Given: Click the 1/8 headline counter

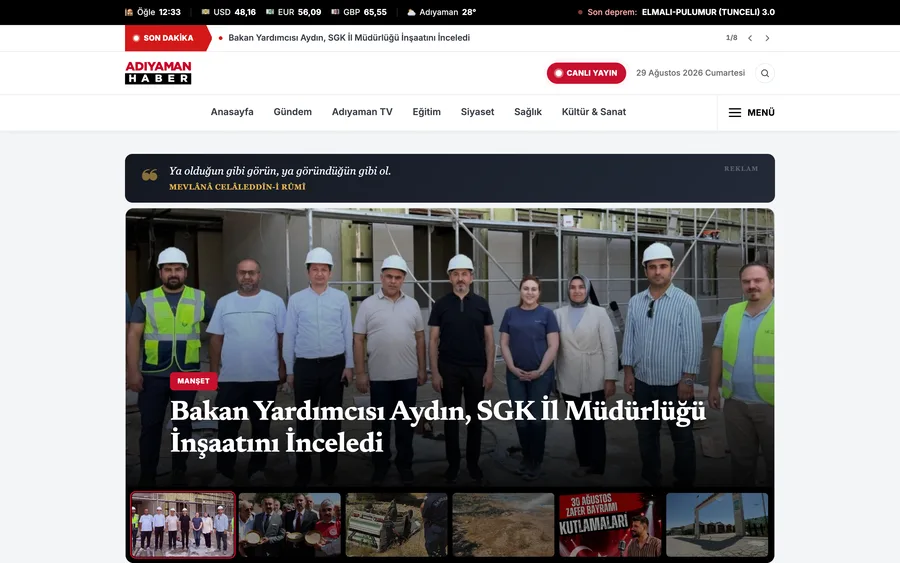Looking at the screenshot, I should (731, 38).
